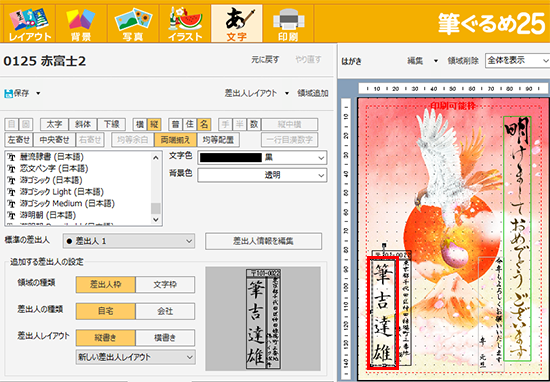Set sender type to 自宅
550x382 pixels.
coord(106,311)
